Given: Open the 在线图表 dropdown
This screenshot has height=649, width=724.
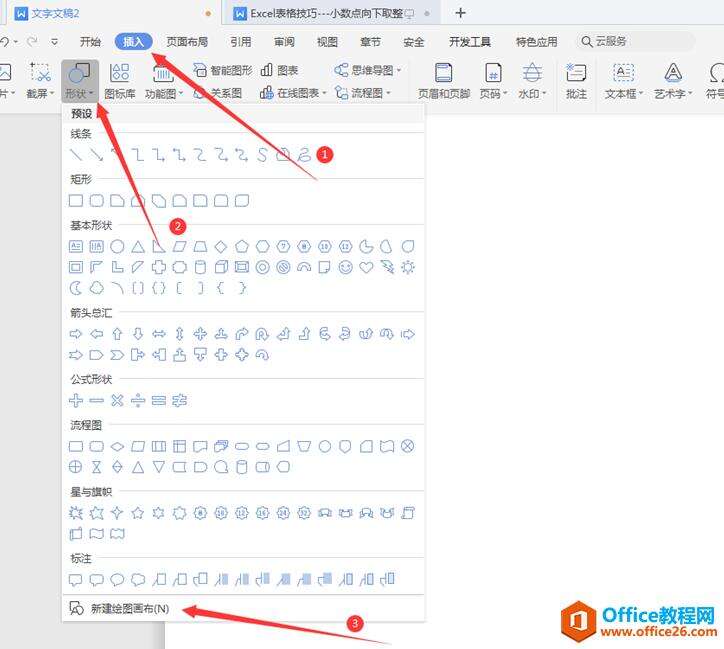Looking at the screenshot, I should (x=293, y=93).
